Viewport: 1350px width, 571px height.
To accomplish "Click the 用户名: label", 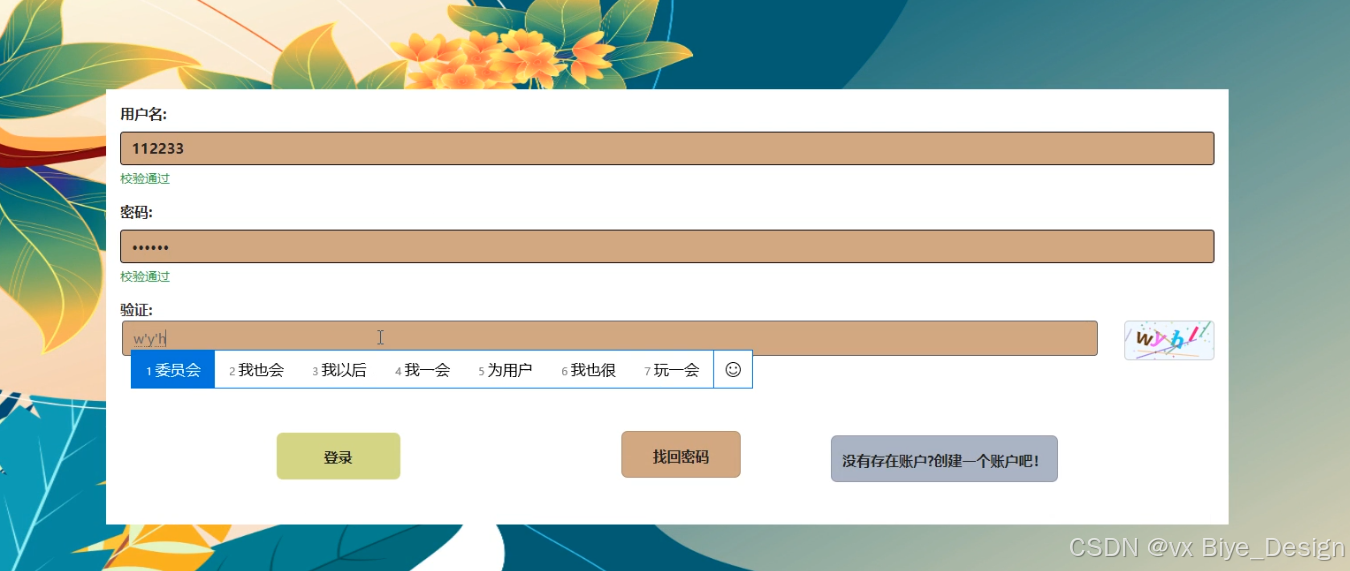I will [x=143, y=114].
